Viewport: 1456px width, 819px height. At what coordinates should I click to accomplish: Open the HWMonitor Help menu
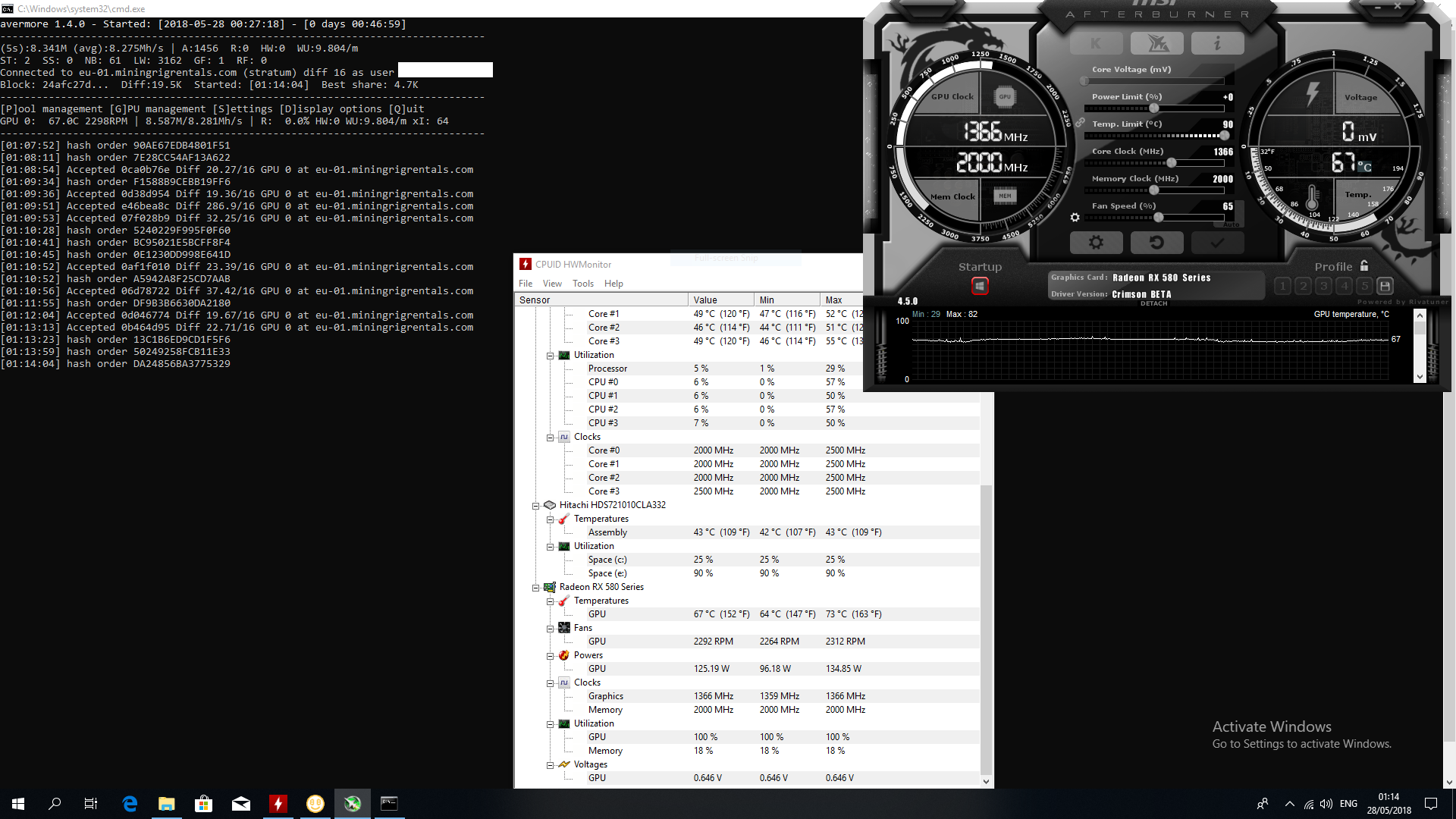pos(613,284)
